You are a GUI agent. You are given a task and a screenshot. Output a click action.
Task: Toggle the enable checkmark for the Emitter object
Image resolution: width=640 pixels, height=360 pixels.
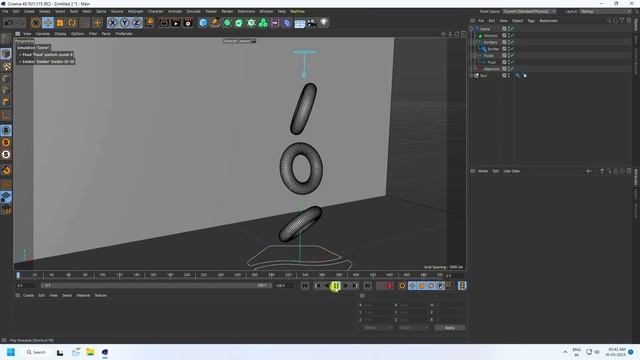(x=512, y=49)
